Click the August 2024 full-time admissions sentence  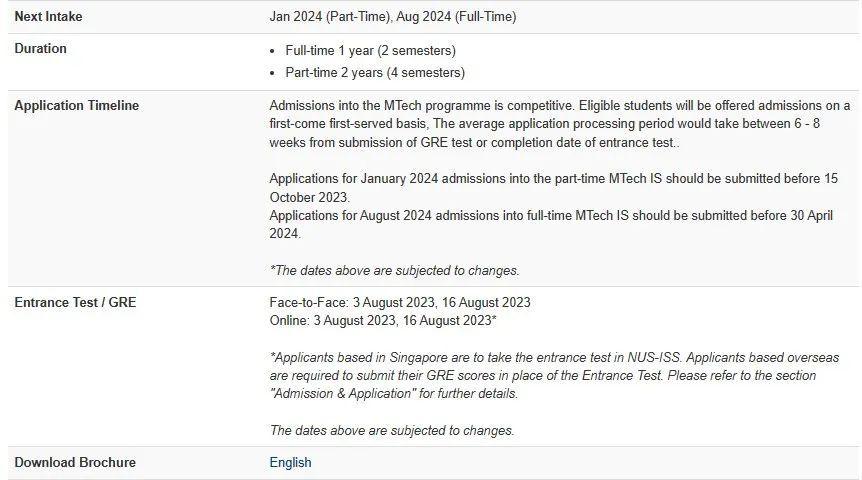[551, 225]
